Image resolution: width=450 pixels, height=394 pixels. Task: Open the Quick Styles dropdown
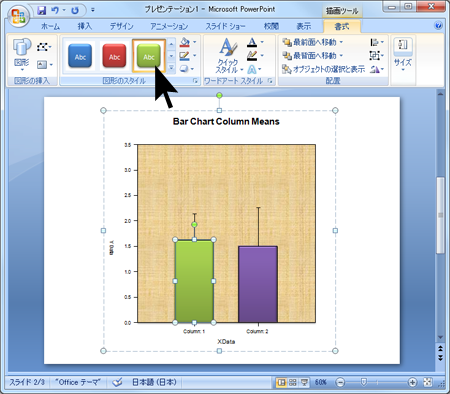coord(228,55)
